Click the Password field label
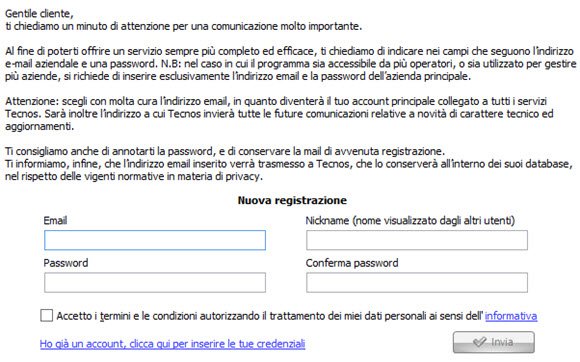 [x=66, y=263]
